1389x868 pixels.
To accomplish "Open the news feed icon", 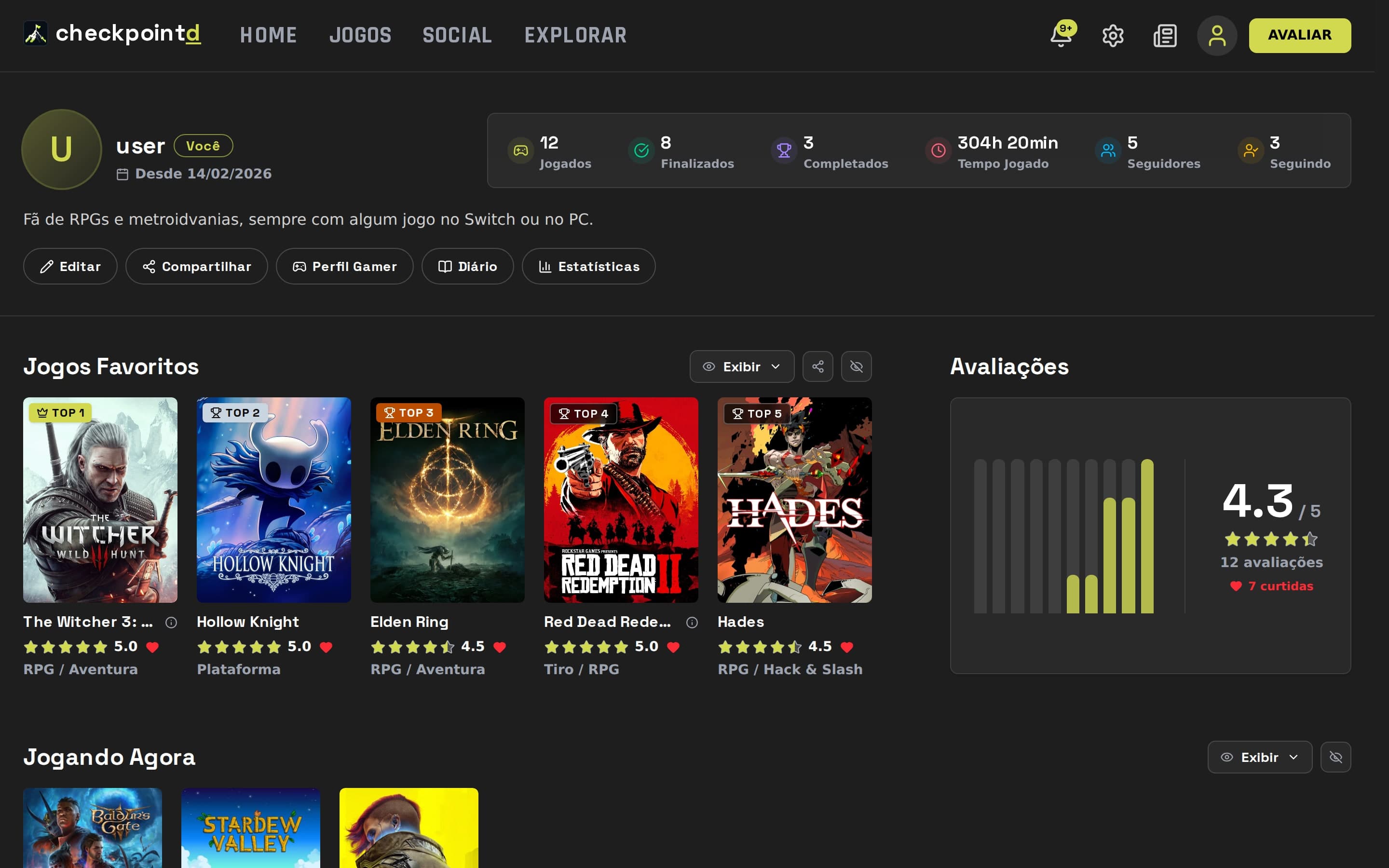I will tap(1165, 36).
